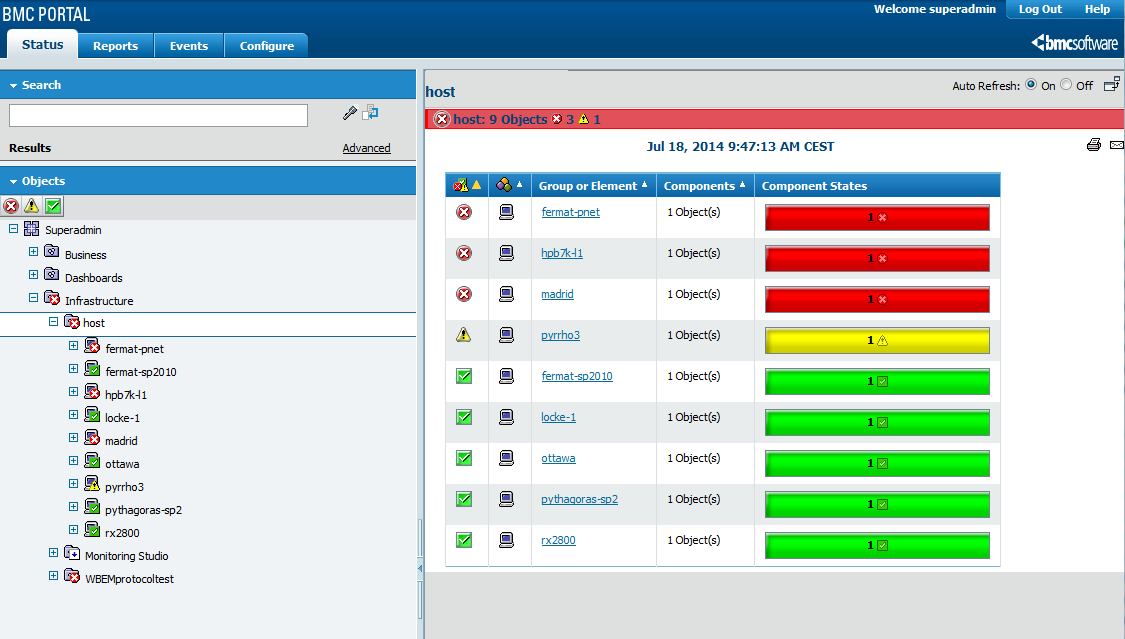Click computer icon in pyrrho3 table row
The height and width of the screenshot is (639, 1125).
tap(507, 335)
